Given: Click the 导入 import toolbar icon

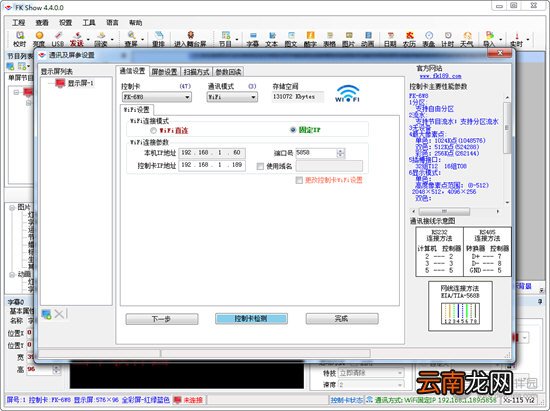Looking at the screenshot, I should click(489, 39).
